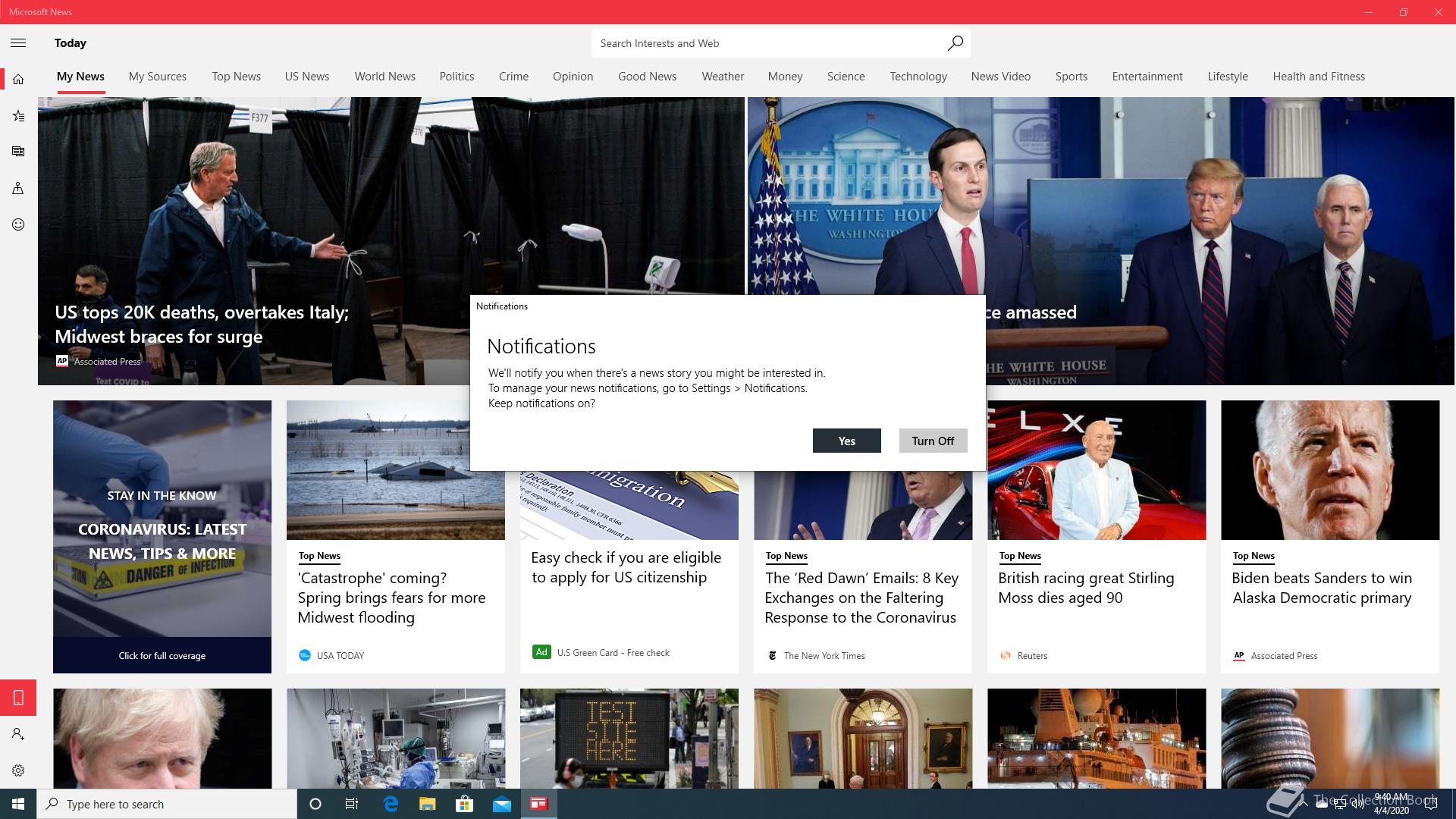Image resolution: width=1456 pixels, height=819 pixels.
Task: Open the US citizenship eligibility ad
Action: 626,567
